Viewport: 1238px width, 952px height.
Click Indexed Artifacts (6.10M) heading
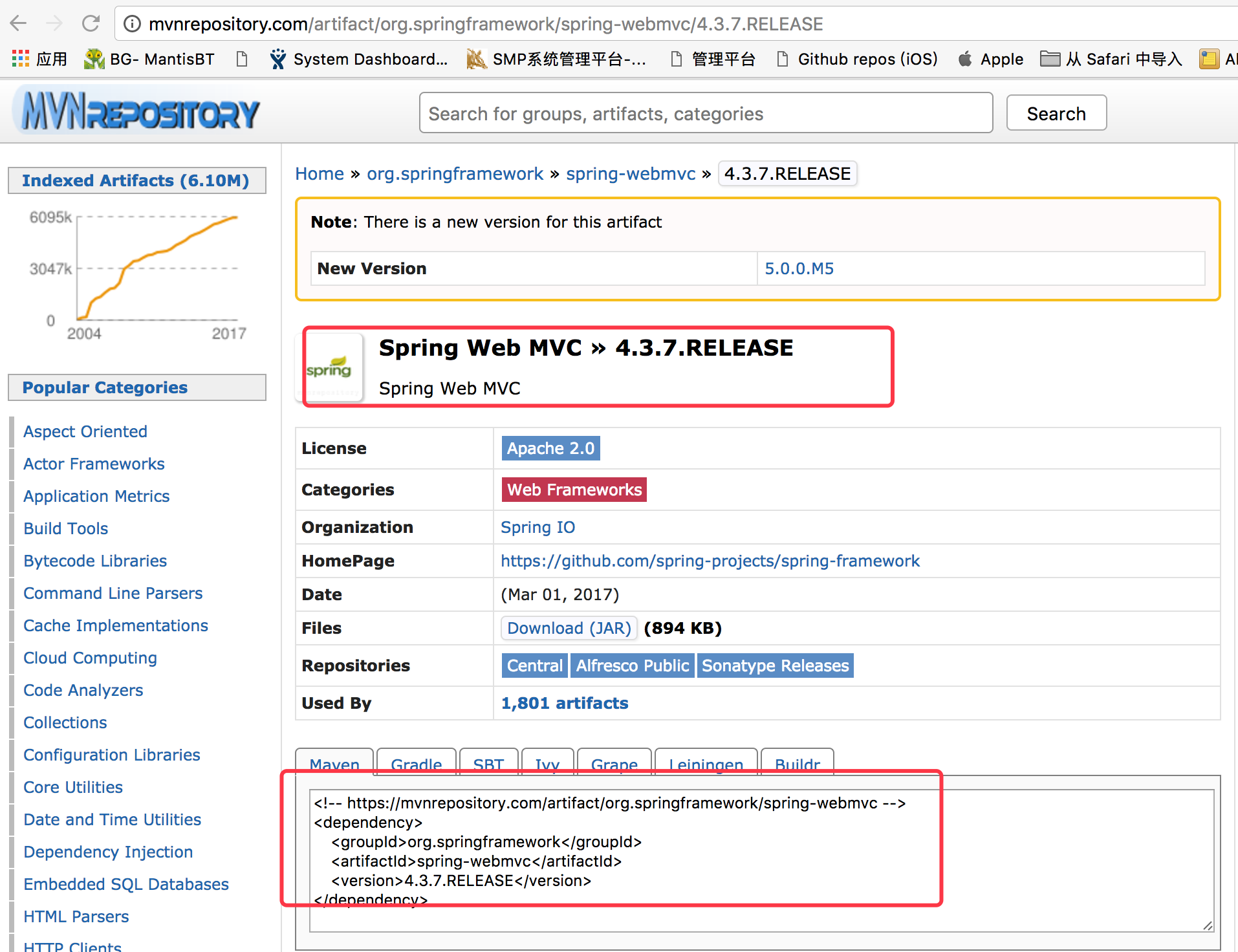click(x=136, y=180)
